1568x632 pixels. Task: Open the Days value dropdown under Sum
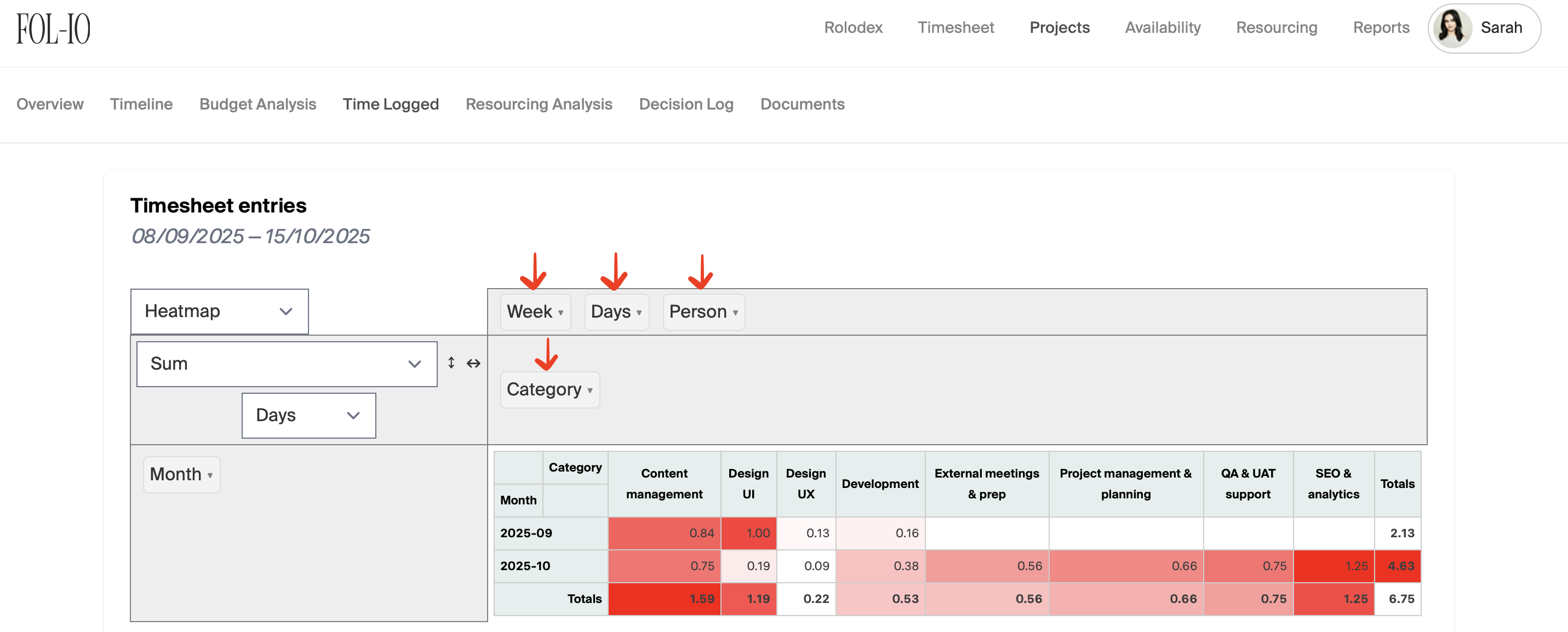click(x=308, y=416)
